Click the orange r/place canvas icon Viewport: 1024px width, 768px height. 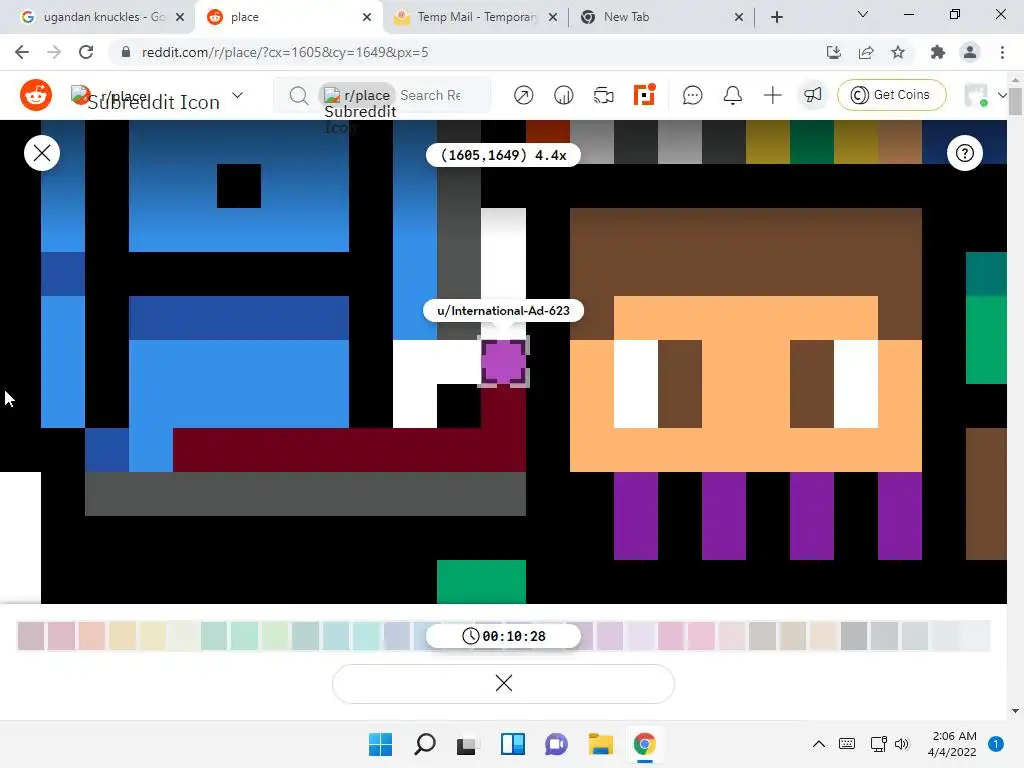tap(644, 95)
